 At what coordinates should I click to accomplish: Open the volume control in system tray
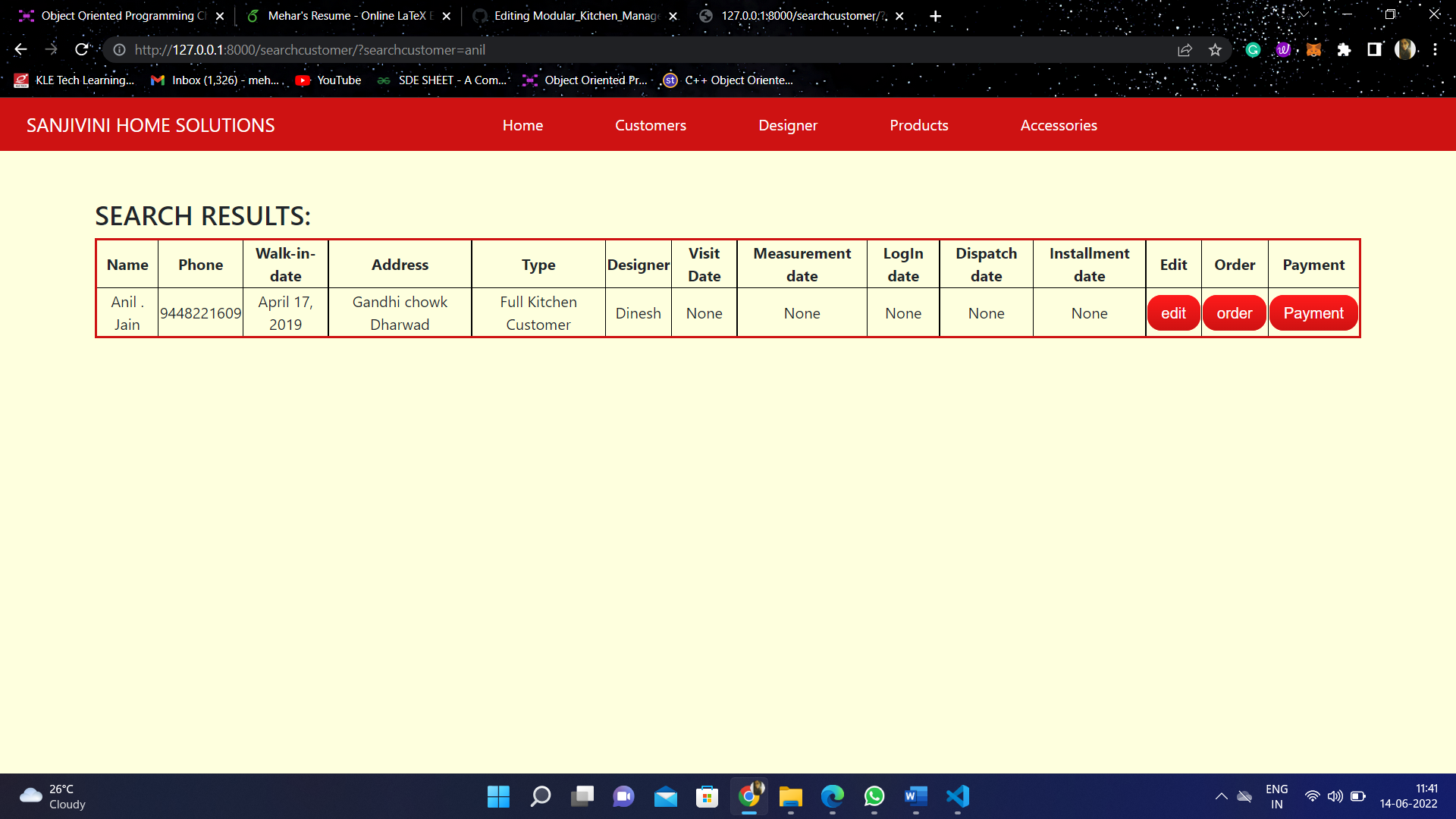[x=1335, y=795]
